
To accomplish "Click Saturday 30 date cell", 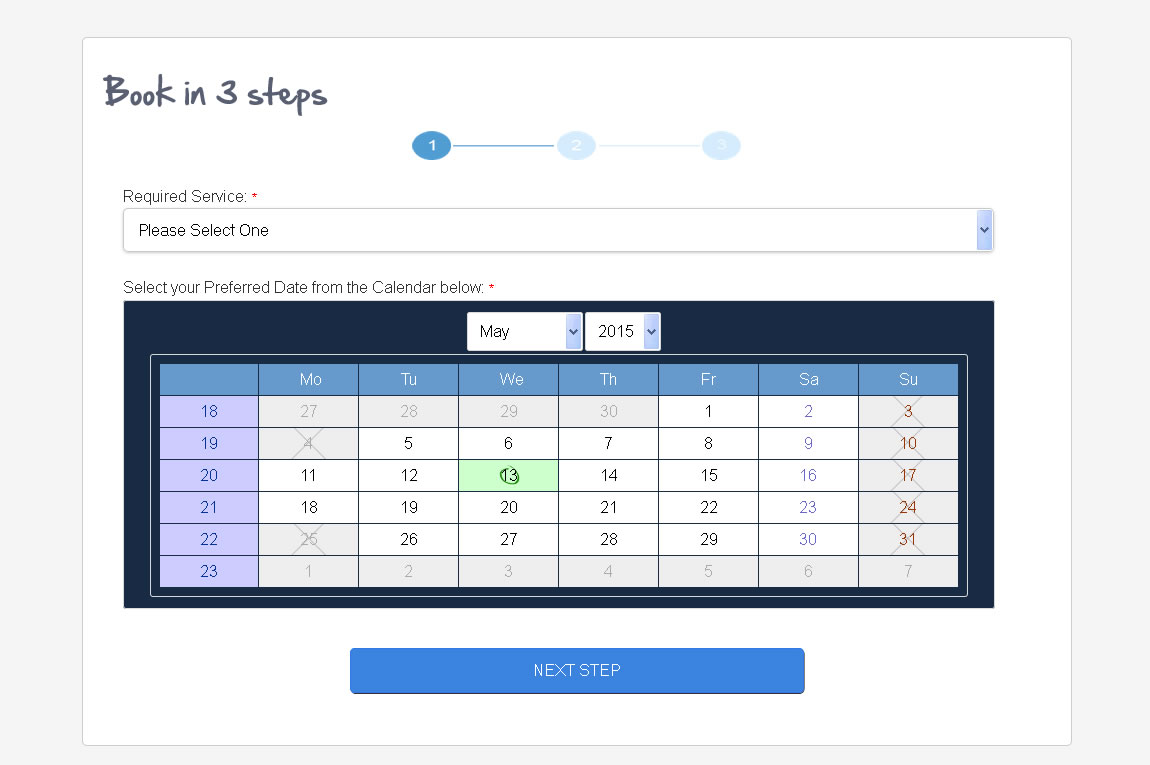I will (808, 540).
